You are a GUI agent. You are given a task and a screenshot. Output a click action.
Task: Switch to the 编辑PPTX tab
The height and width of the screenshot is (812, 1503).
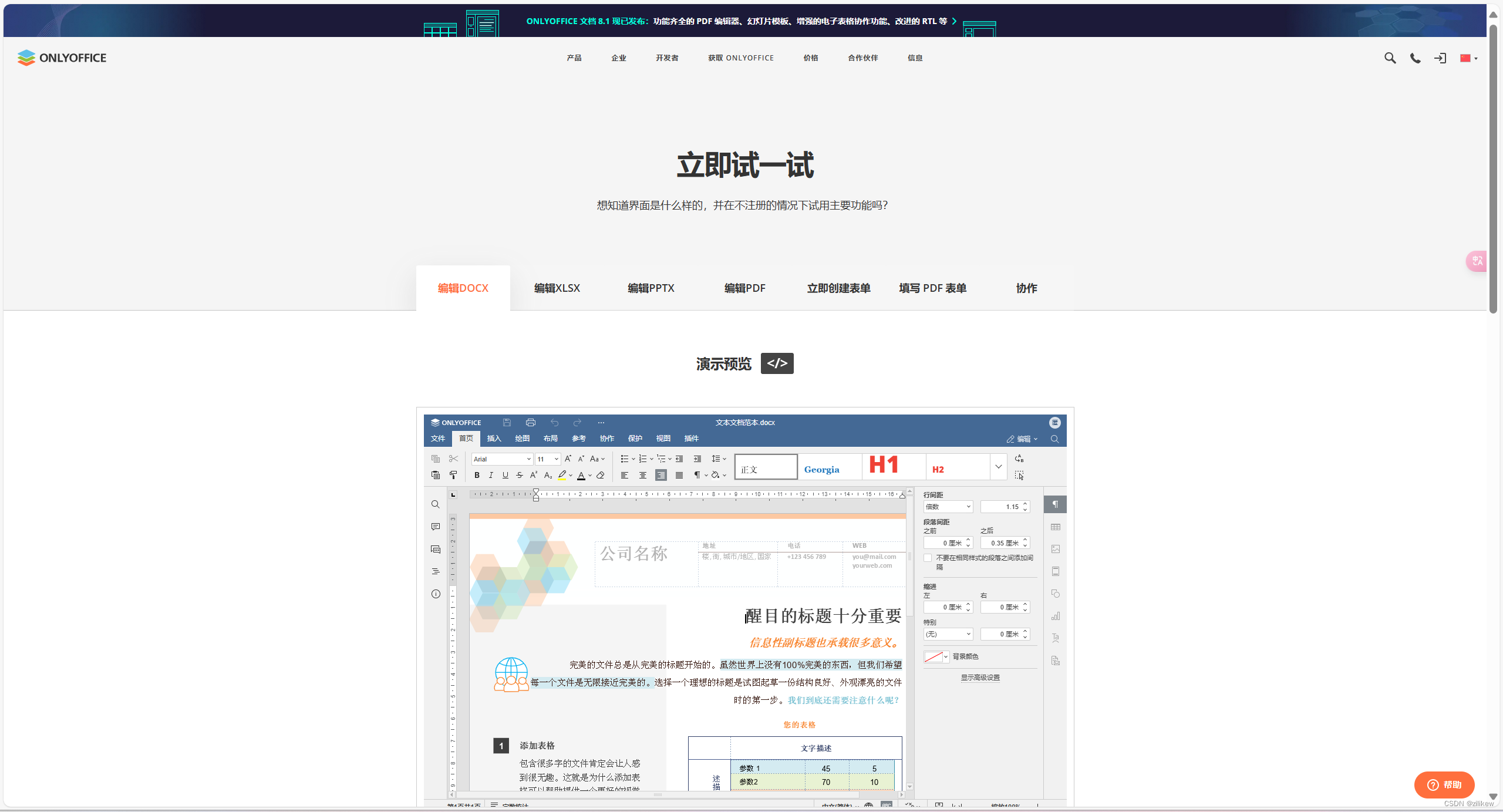[651, 288]
